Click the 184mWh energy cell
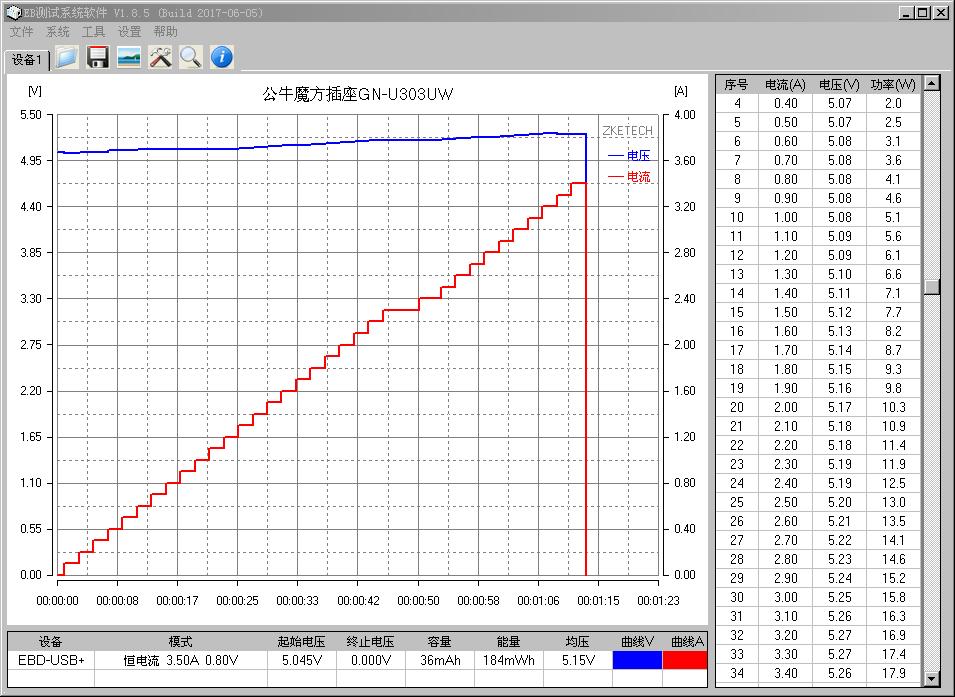The height and width of the screenshot is (697, 955). tap(509, 660)
